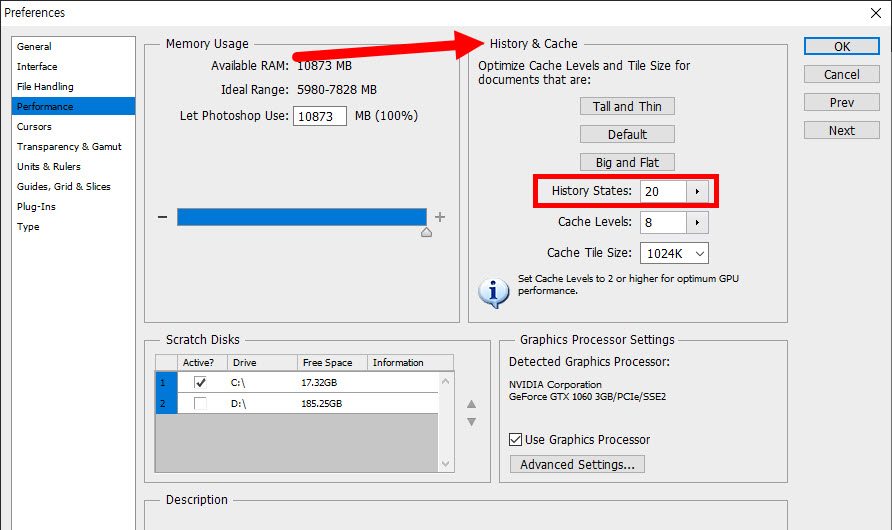Open Transparency & Gamut preferences
Screen dimensions: 892x530
69,146
